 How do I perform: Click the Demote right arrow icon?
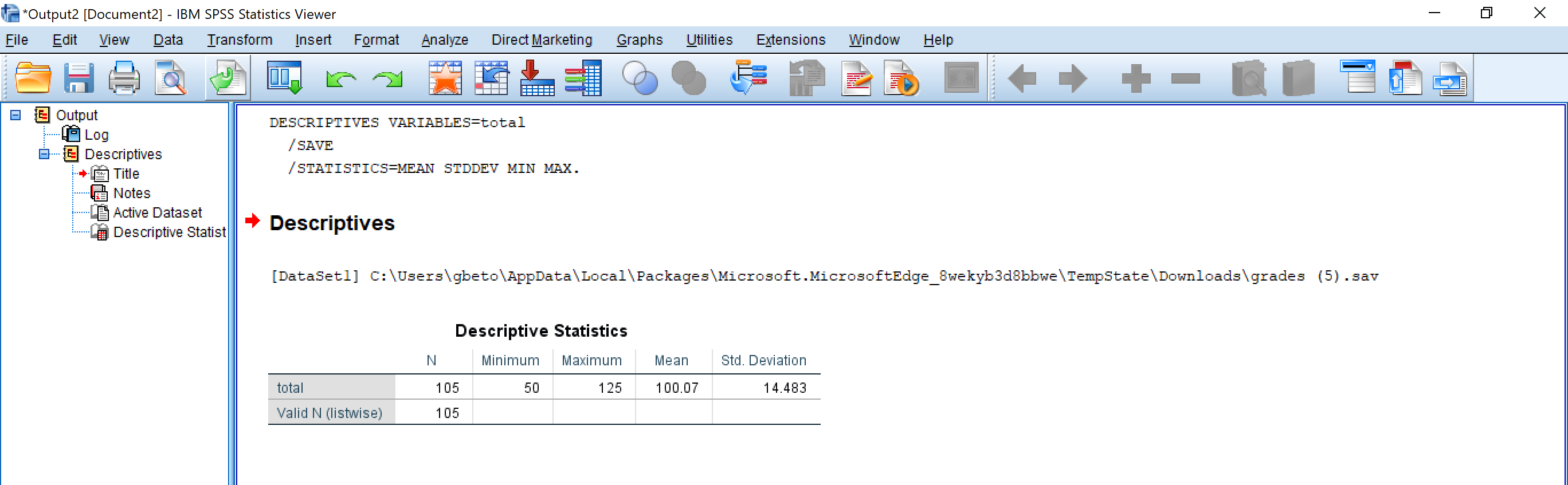pos(1073,78)
